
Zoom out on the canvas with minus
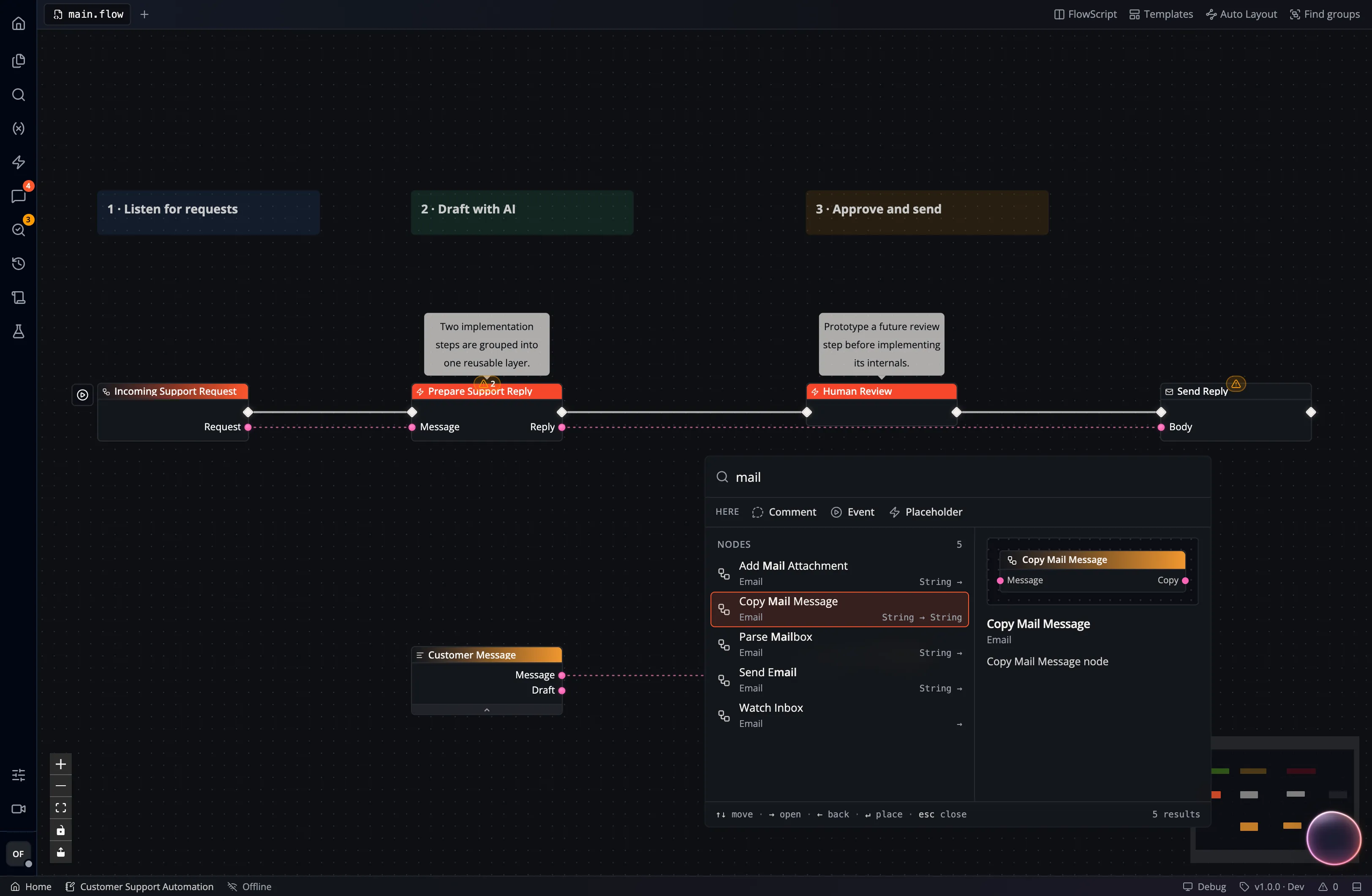(60, 786)
